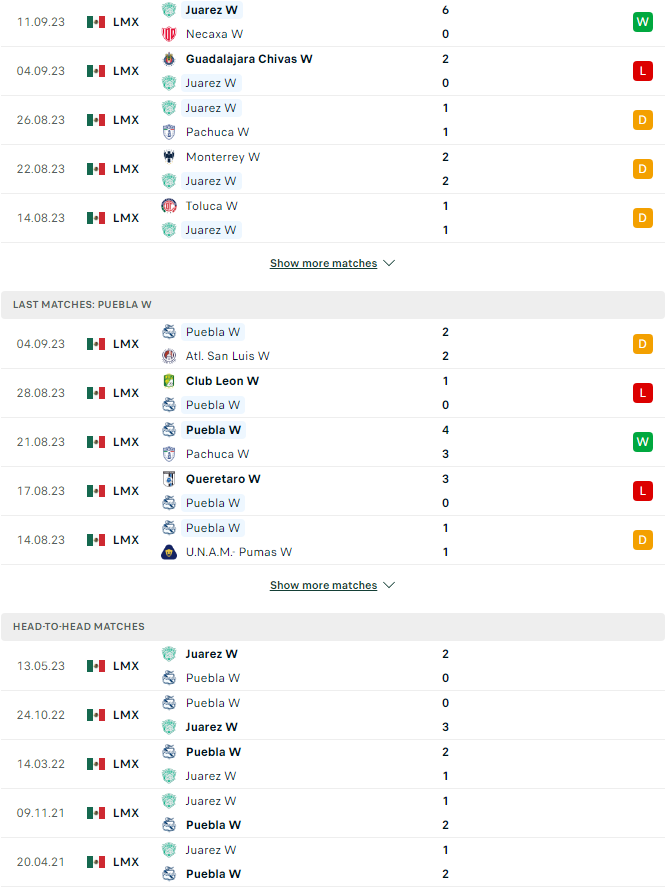Click the Guadalajara Chivas W crest

click(x=169, y=59)
